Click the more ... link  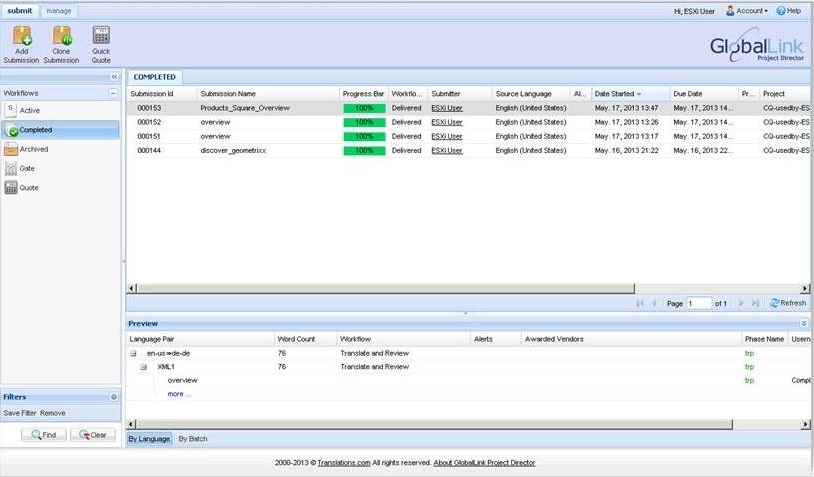point(179,394)
